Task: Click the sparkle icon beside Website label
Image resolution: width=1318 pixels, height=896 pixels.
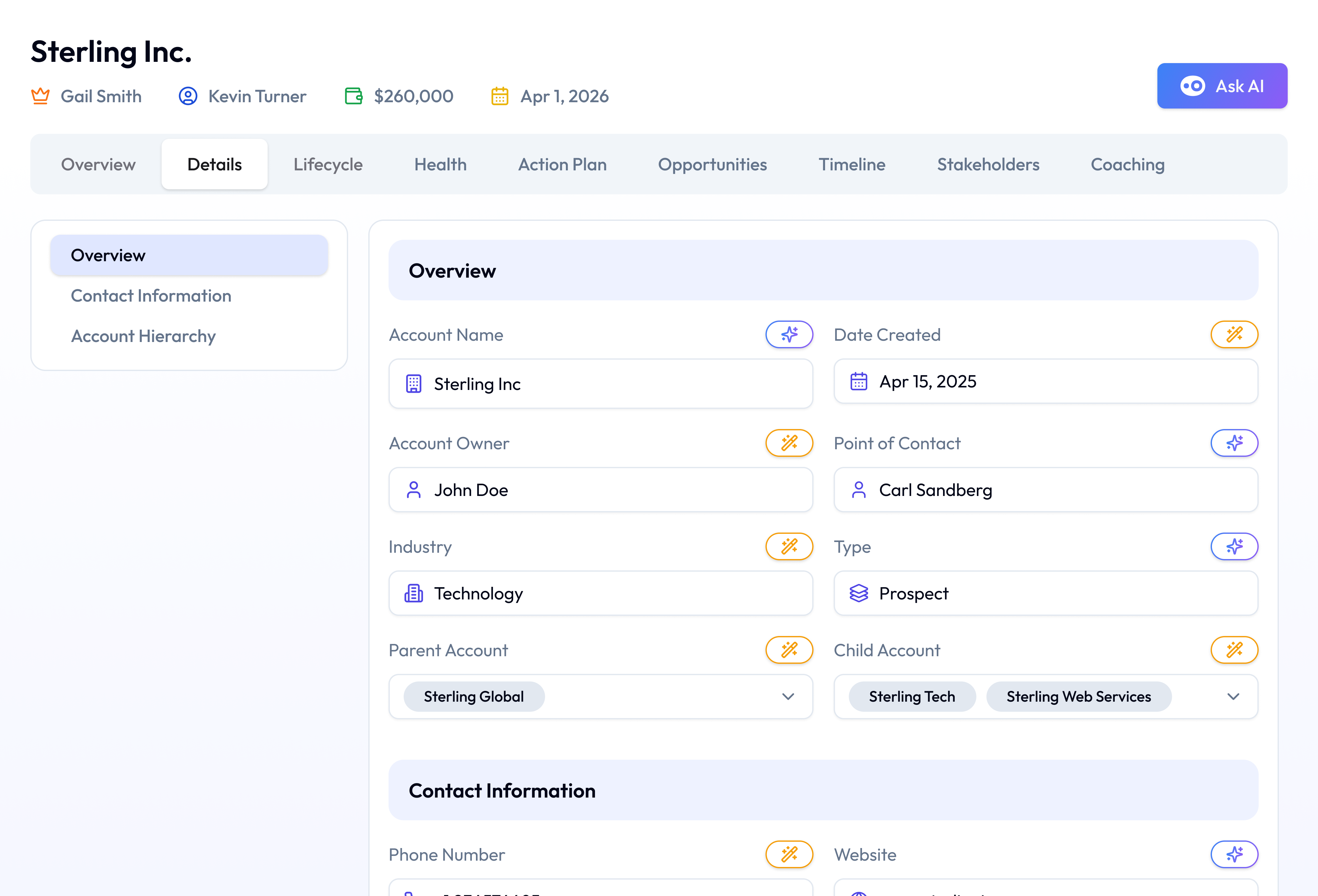Action: pyautogui.click(x=1234, y=855)
